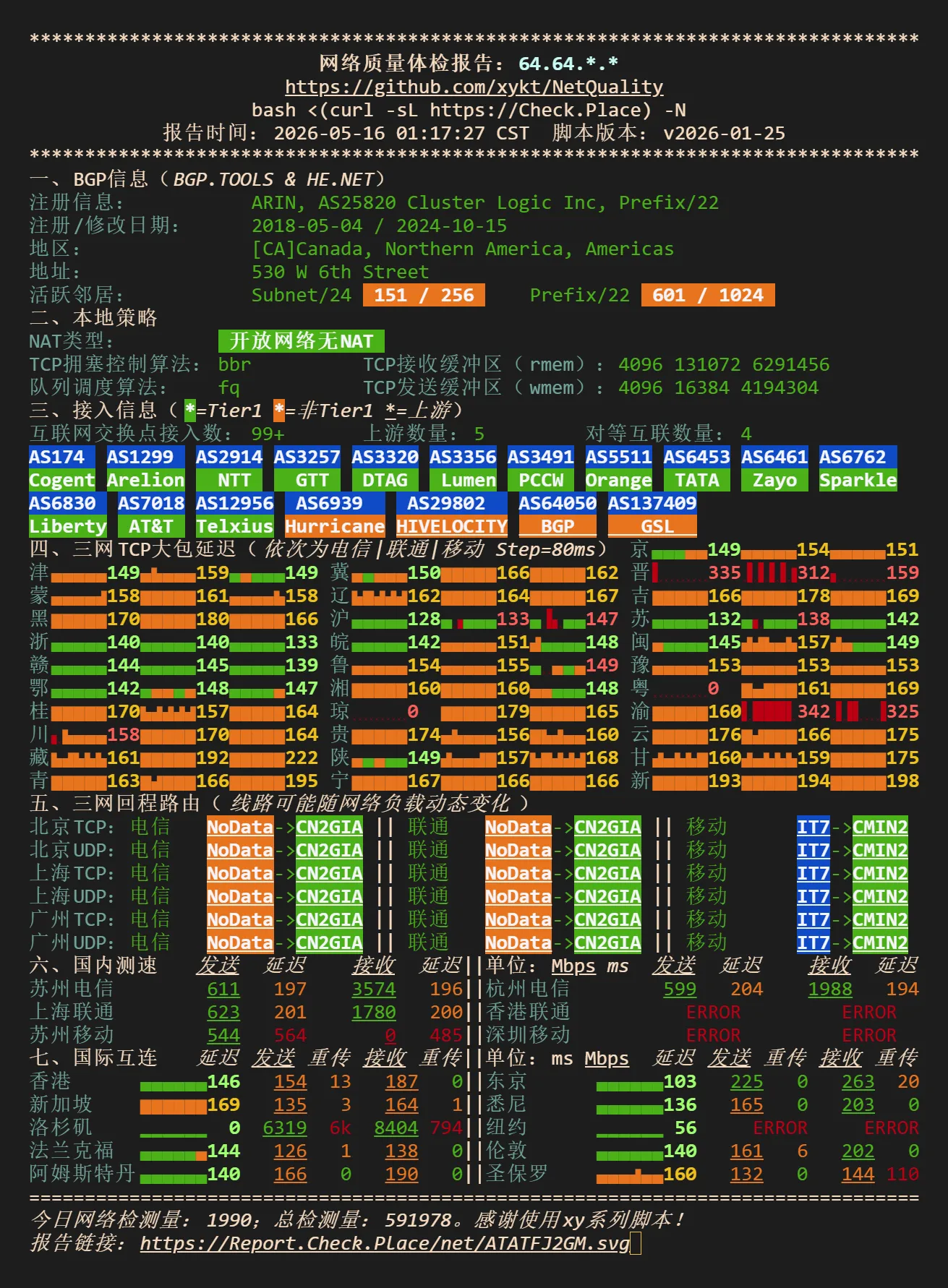Click IT7 in the 上海TCP route row

click(x=814, y=873)
